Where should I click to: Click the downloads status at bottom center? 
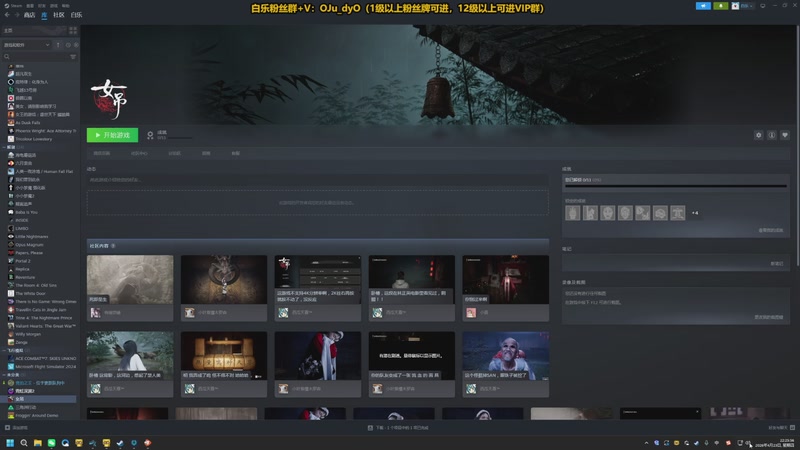click(398, 428)
